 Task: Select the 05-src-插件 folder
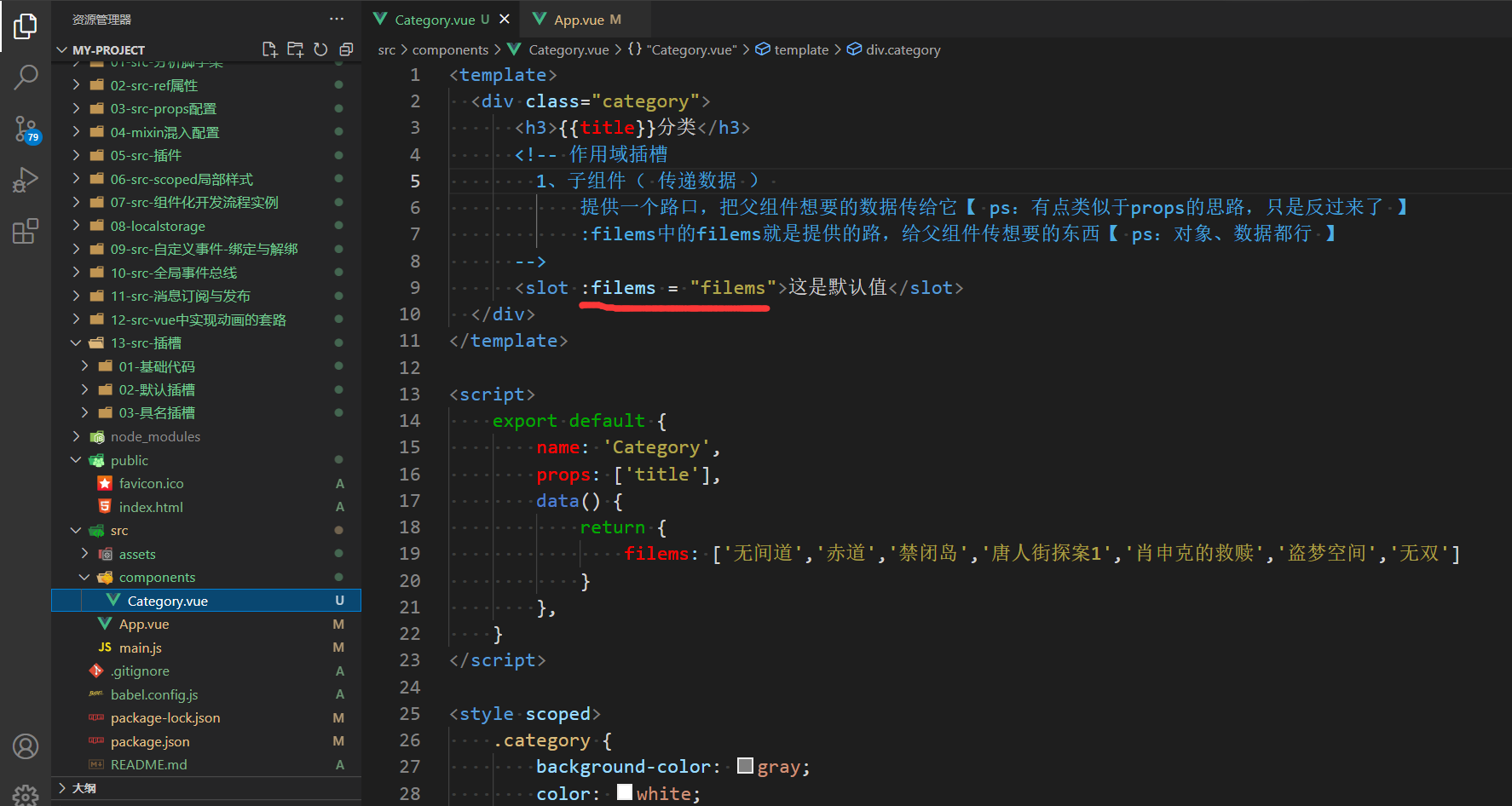206,155
